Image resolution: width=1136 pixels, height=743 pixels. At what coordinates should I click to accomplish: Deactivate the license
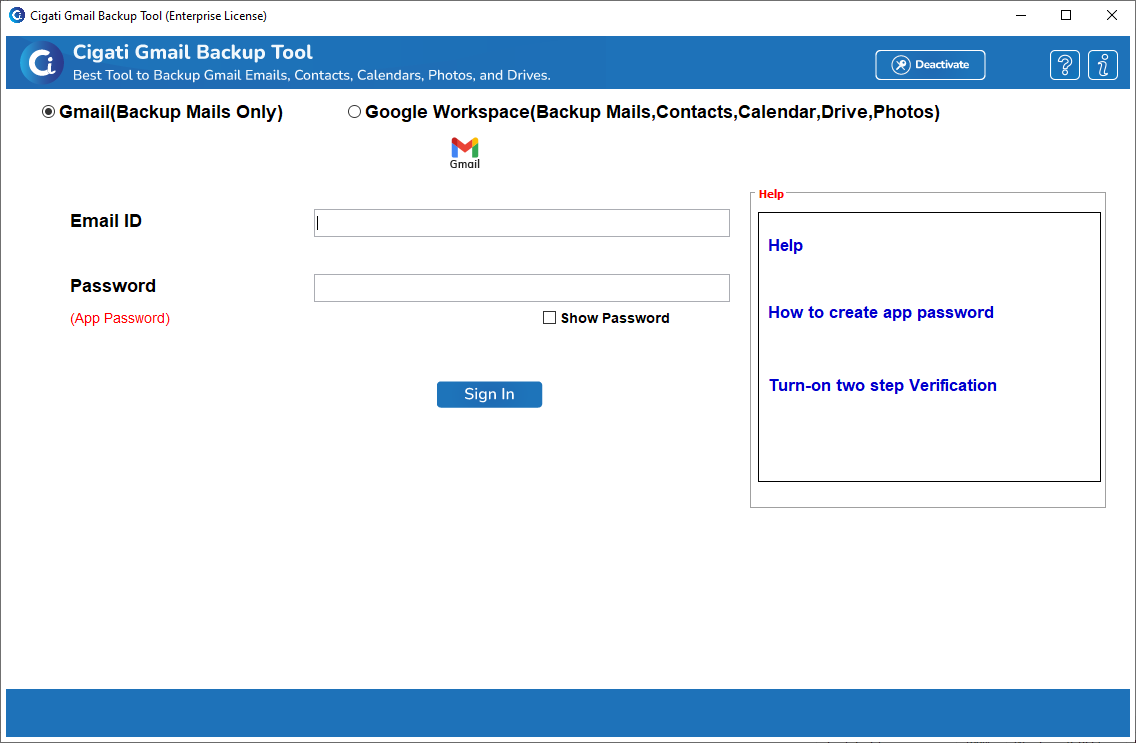coord(930,64)
